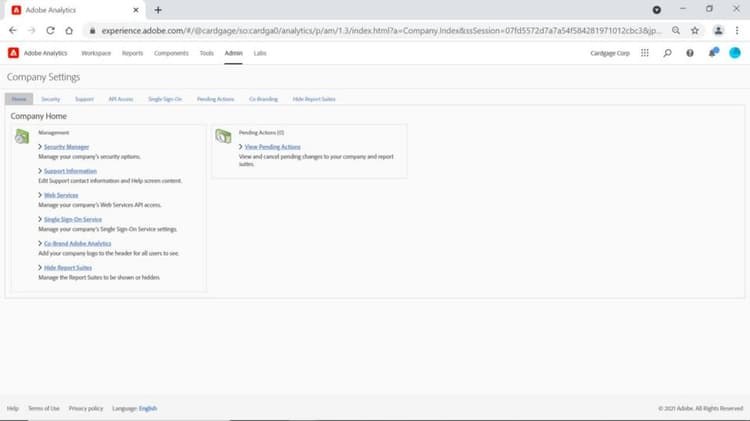This screenshot has width=750, height=421.
Task: Click the chevron beside View Pending Actions
Action: 241,147
